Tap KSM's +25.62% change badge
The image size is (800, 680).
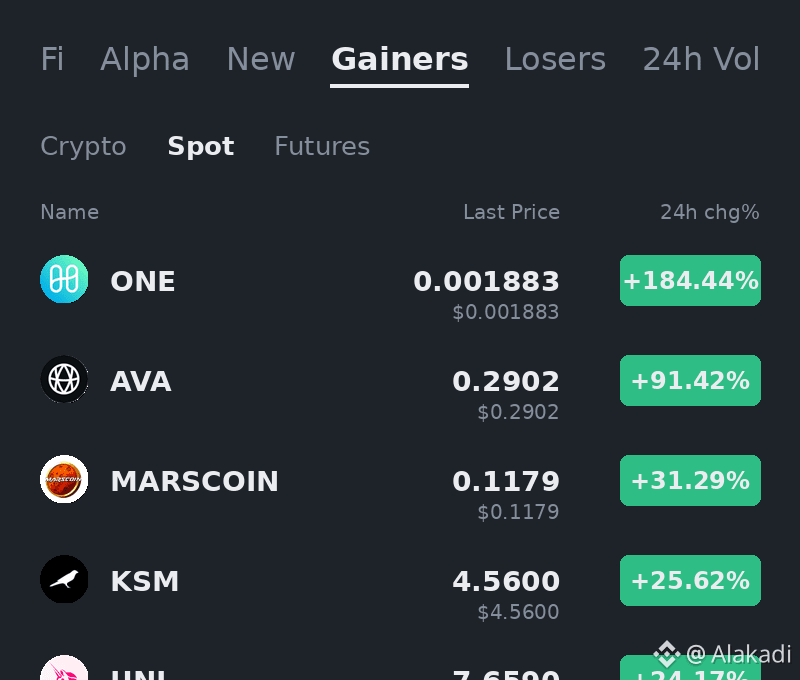click(690, 581)
